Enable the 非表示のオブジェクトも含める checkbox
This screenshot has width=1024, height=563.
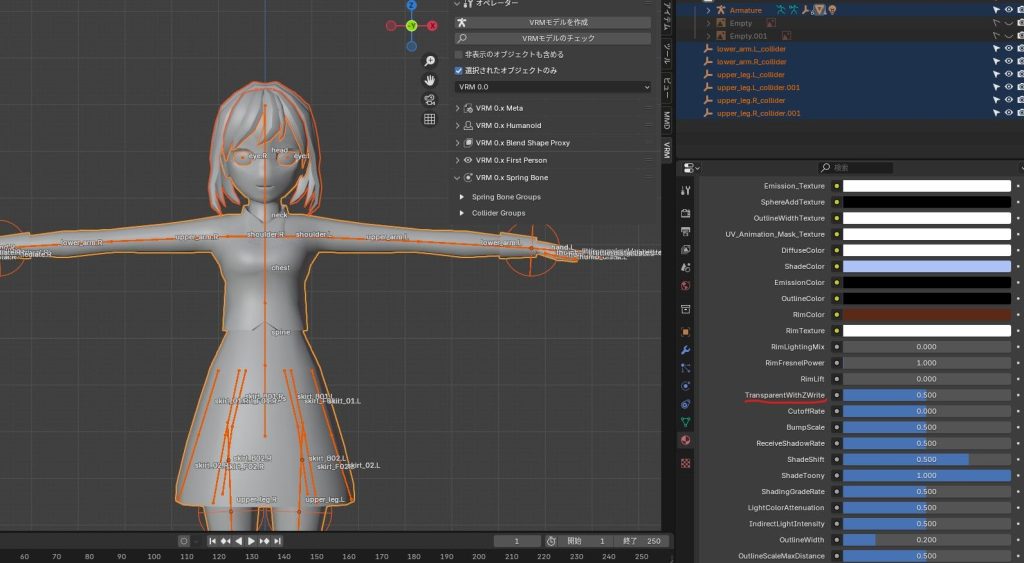coord(459,54)
